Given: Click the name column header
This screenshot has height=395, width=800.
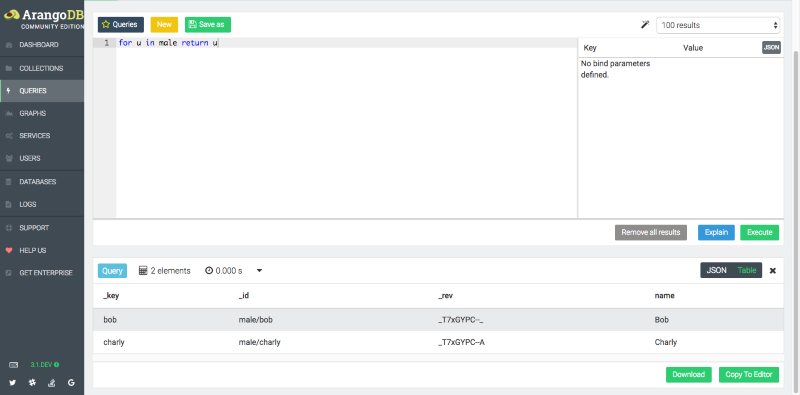Looking at the screenshot, I should [x=664, y=296].
